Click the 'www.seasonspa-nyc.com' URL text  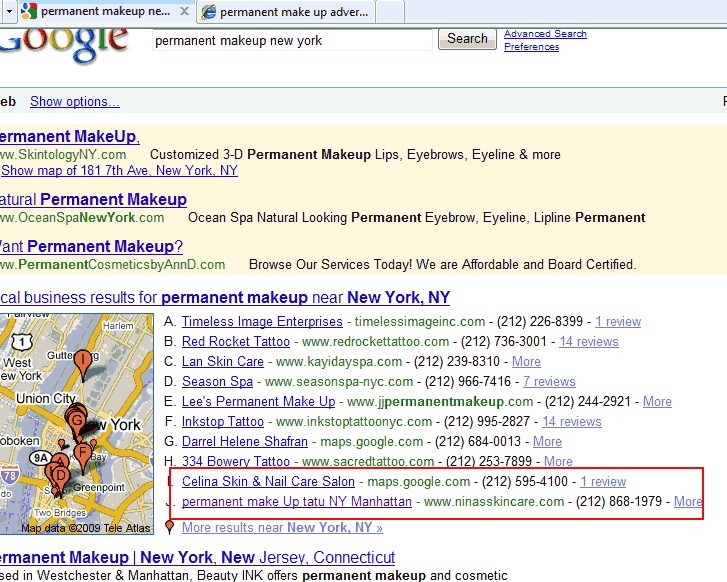[339, 381]
